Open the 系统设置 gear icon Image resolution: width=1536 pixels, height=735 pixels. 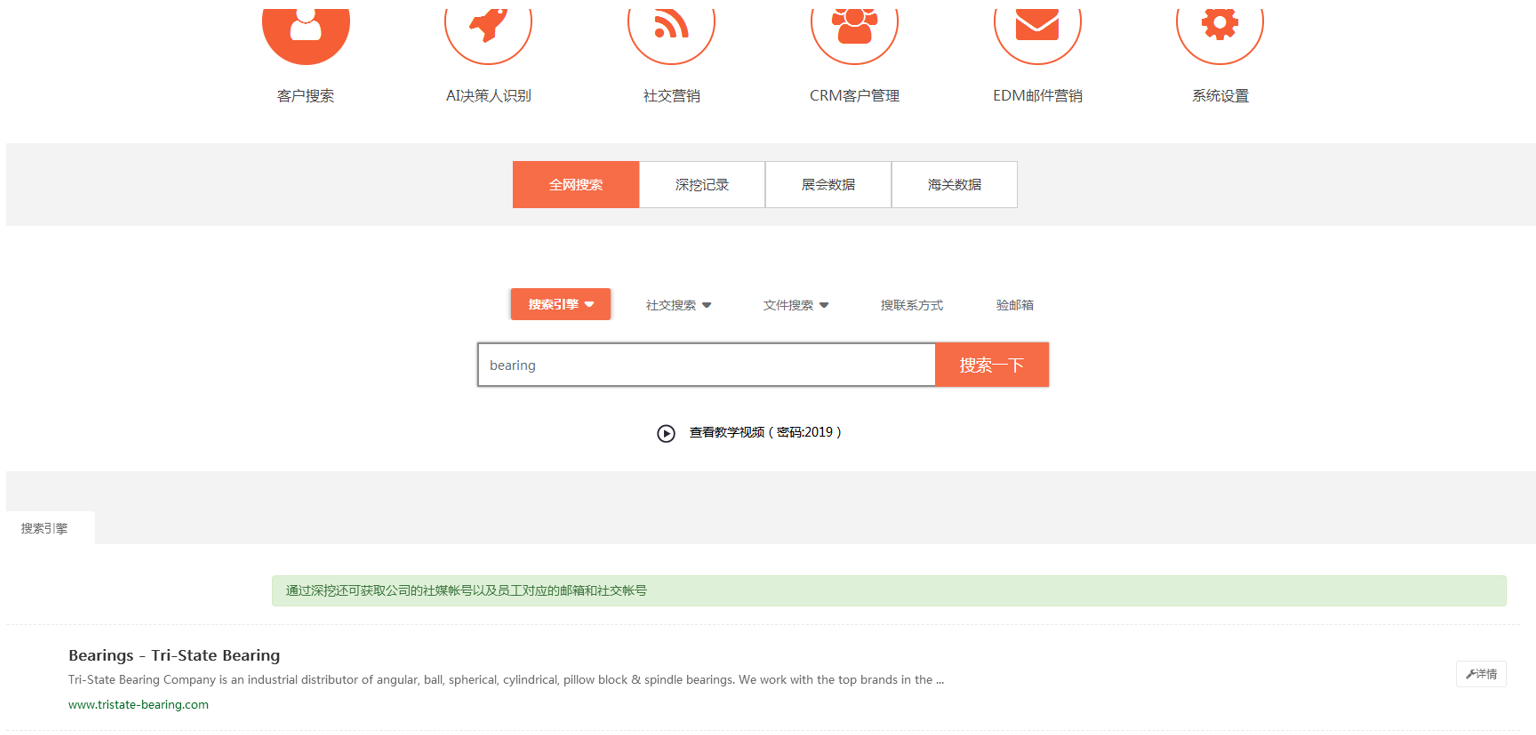(1220, 27)
